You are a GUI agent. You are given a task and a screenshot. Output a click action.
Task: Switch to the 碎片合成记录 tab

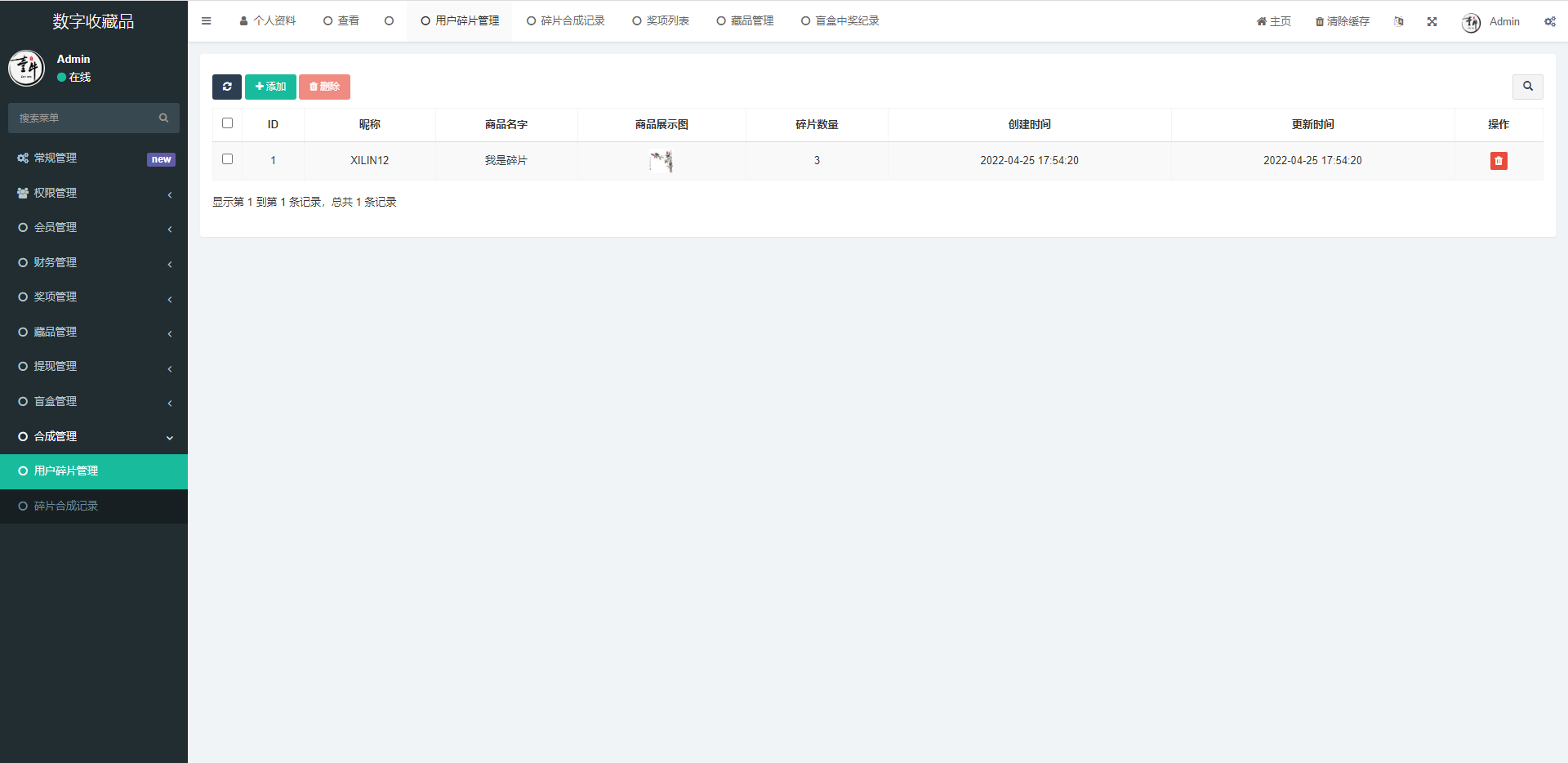point(565,20)
